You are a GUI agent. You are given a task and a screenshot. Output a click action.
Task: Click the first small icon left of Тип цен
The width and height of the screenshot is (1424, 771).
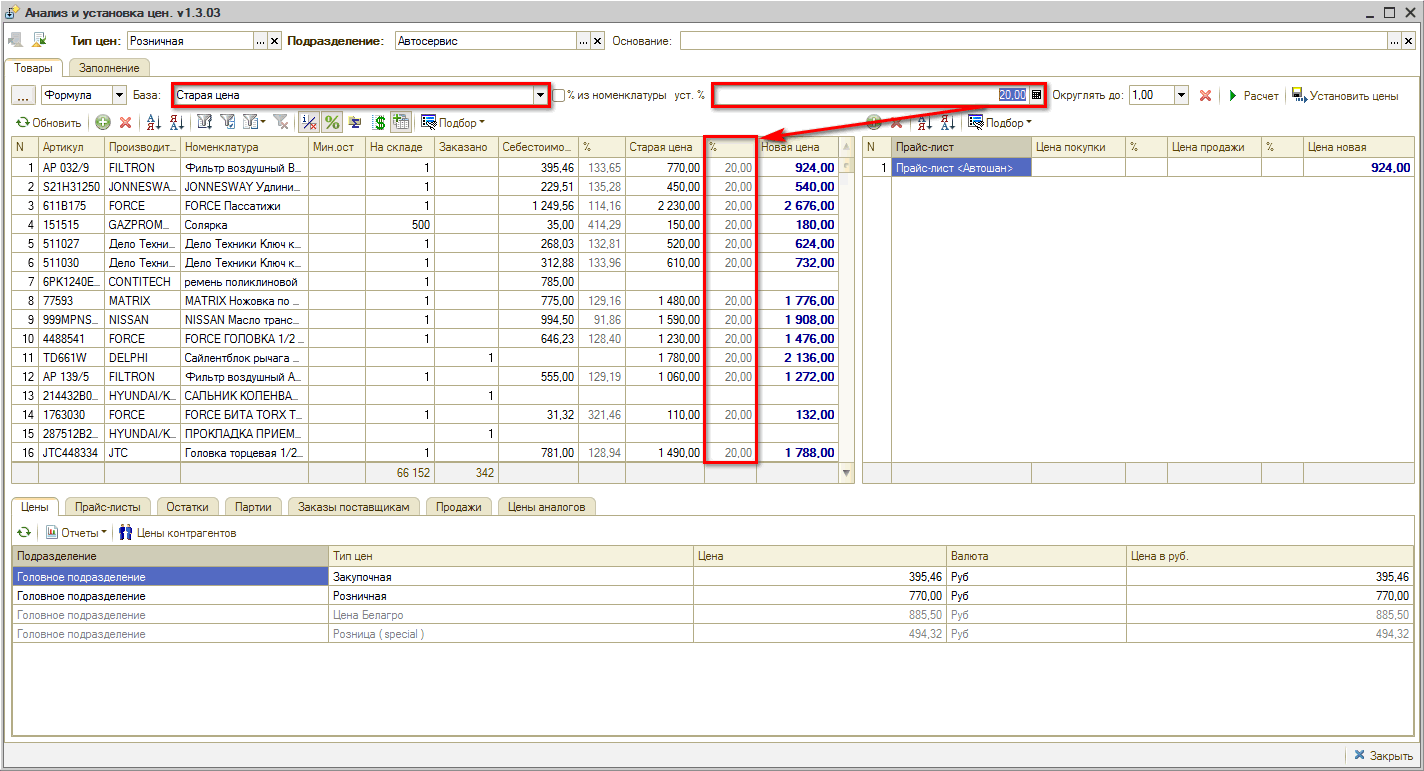coord(16,40)
